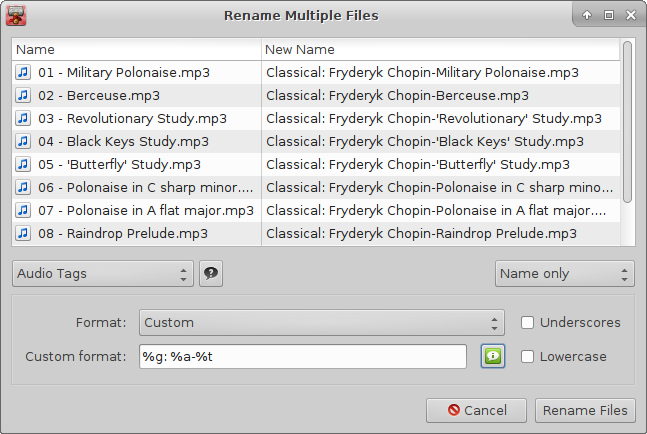Click into the Custom format text field
Image resolution: width=647 pixels, height=434 pixels.
pyautogui.click(x=303, y=356)
